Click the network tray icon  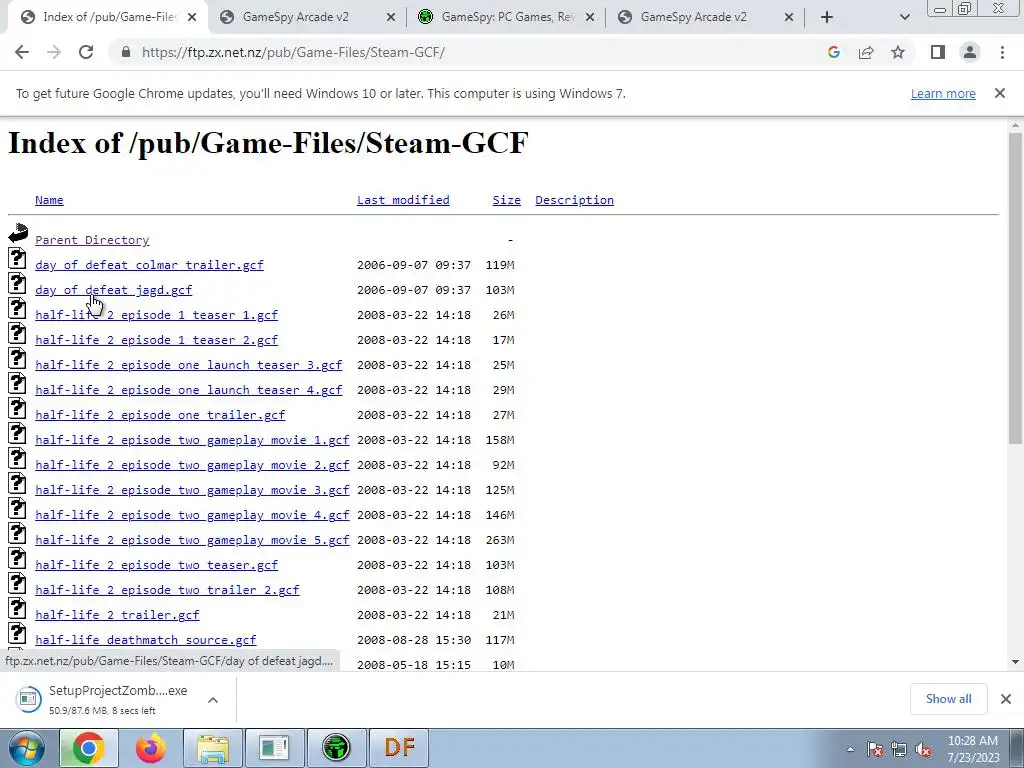click(899, 749)
